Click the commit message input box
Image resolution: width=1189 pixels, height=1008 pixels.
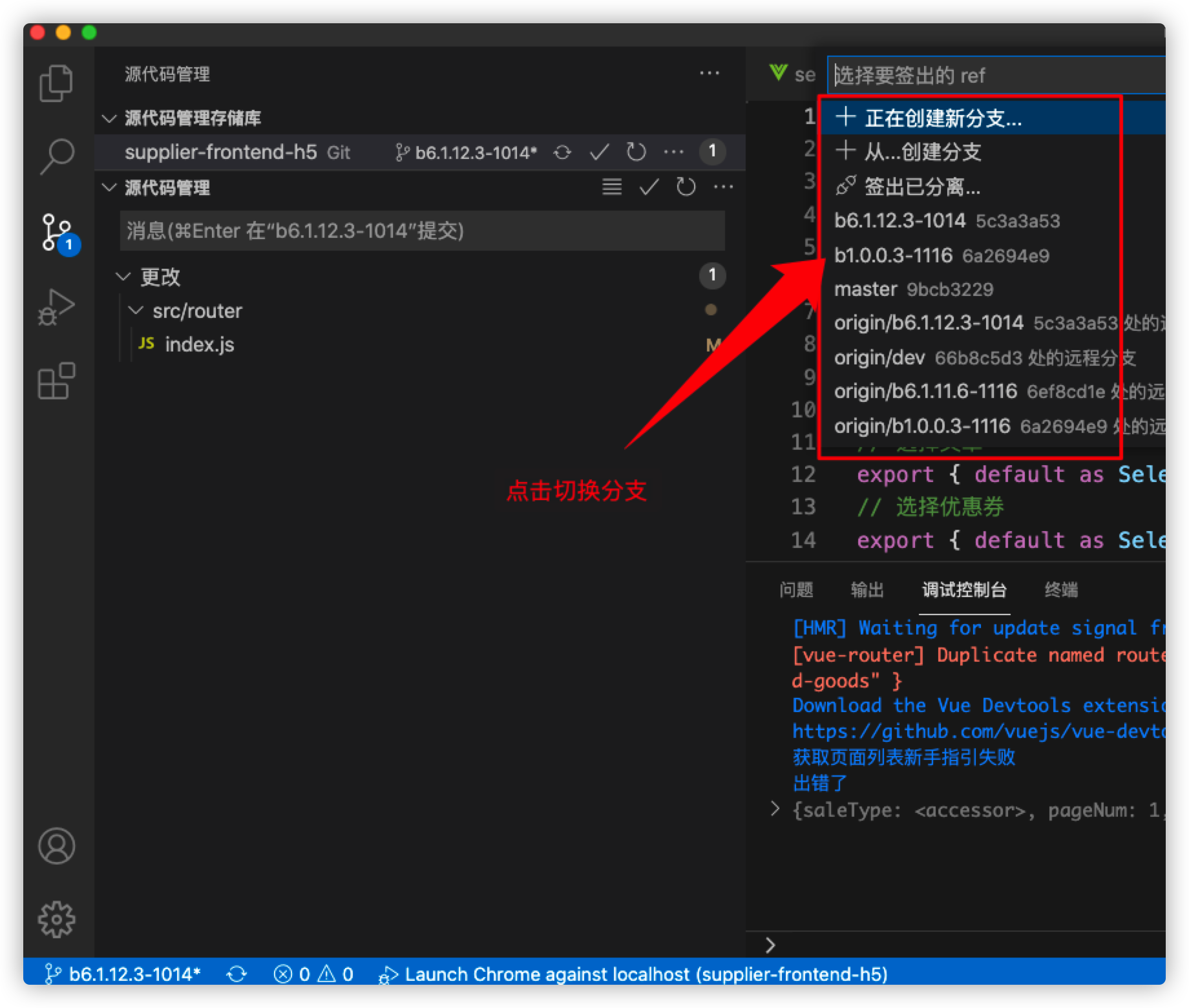click(423, 231)
